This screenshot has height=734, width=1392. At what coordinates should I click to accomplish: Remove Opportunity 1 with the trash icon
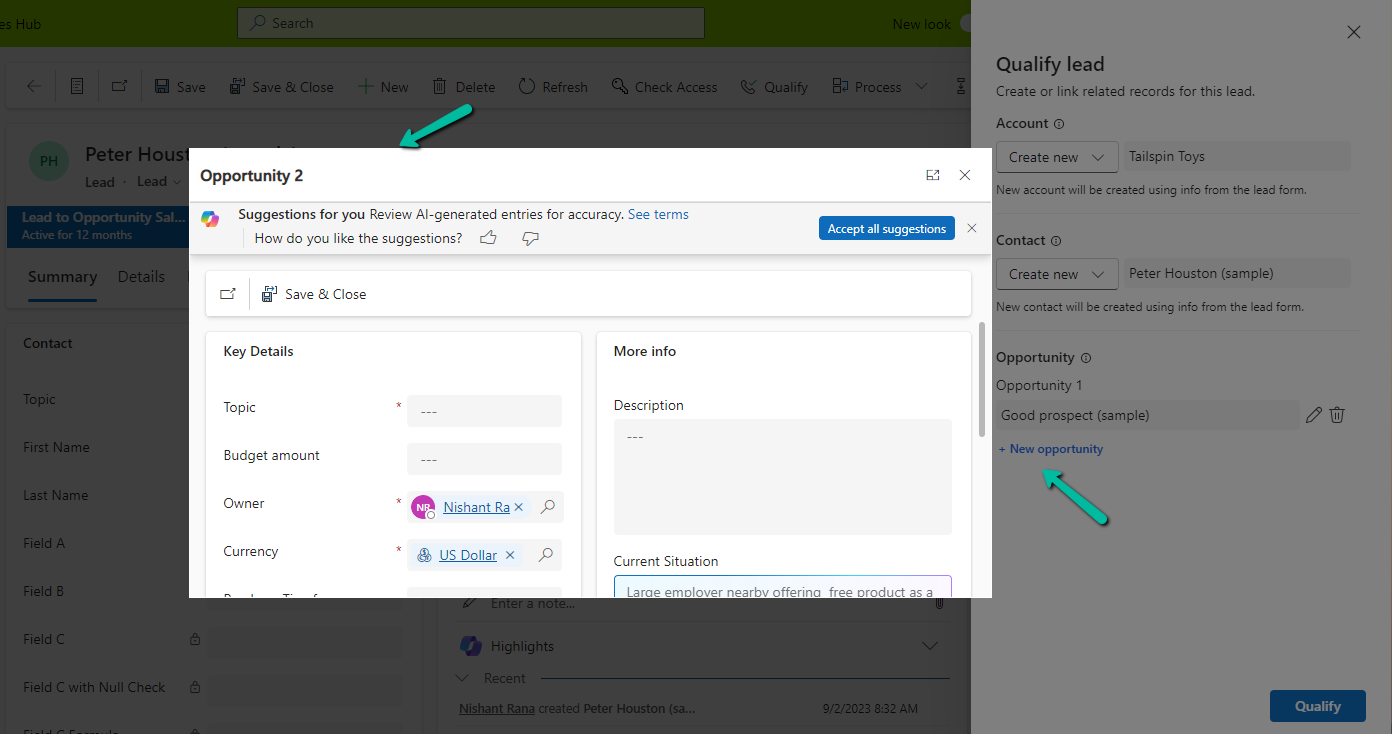click(x=1337, y=414)
